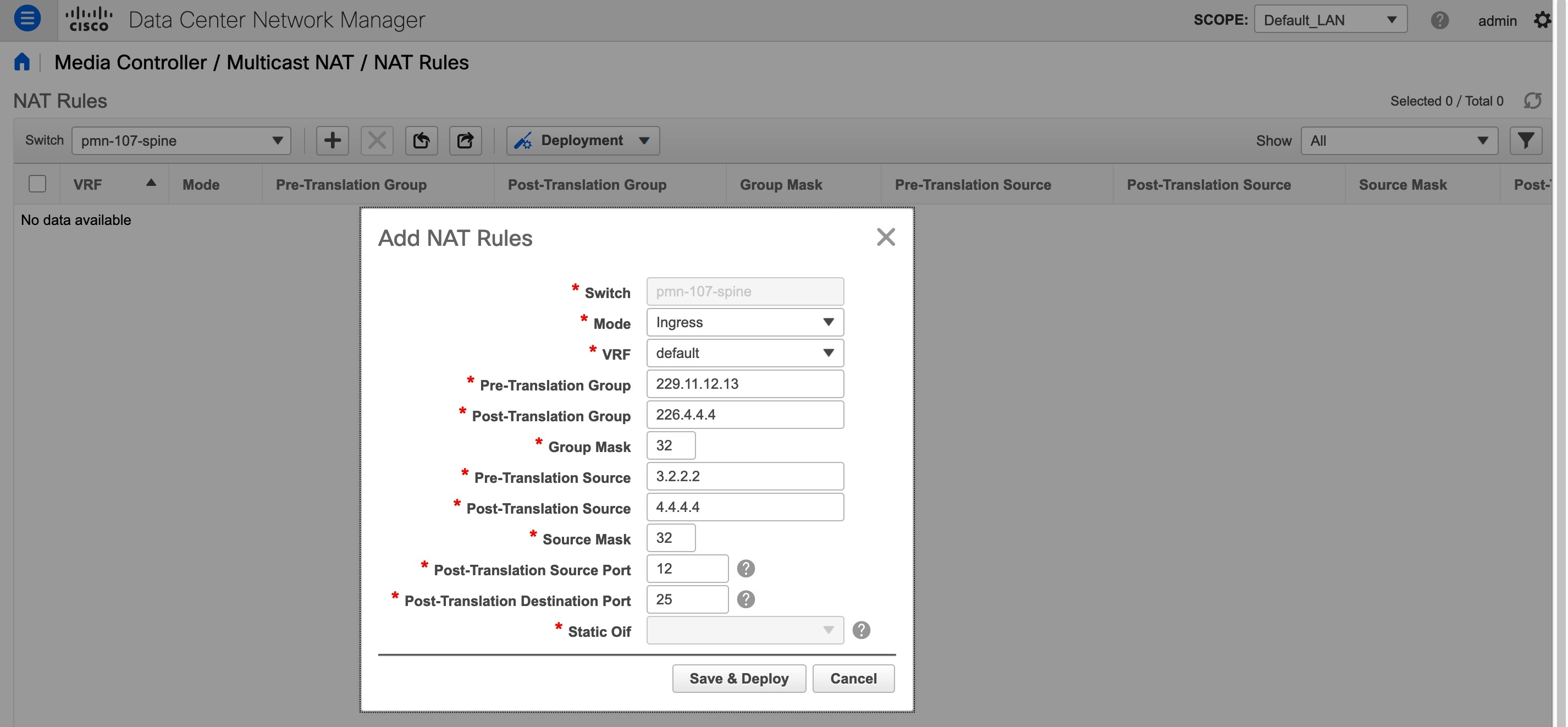1568x727 pixels.
Task: Click the 'Data Center Network Manager' title
Action: 277,20
